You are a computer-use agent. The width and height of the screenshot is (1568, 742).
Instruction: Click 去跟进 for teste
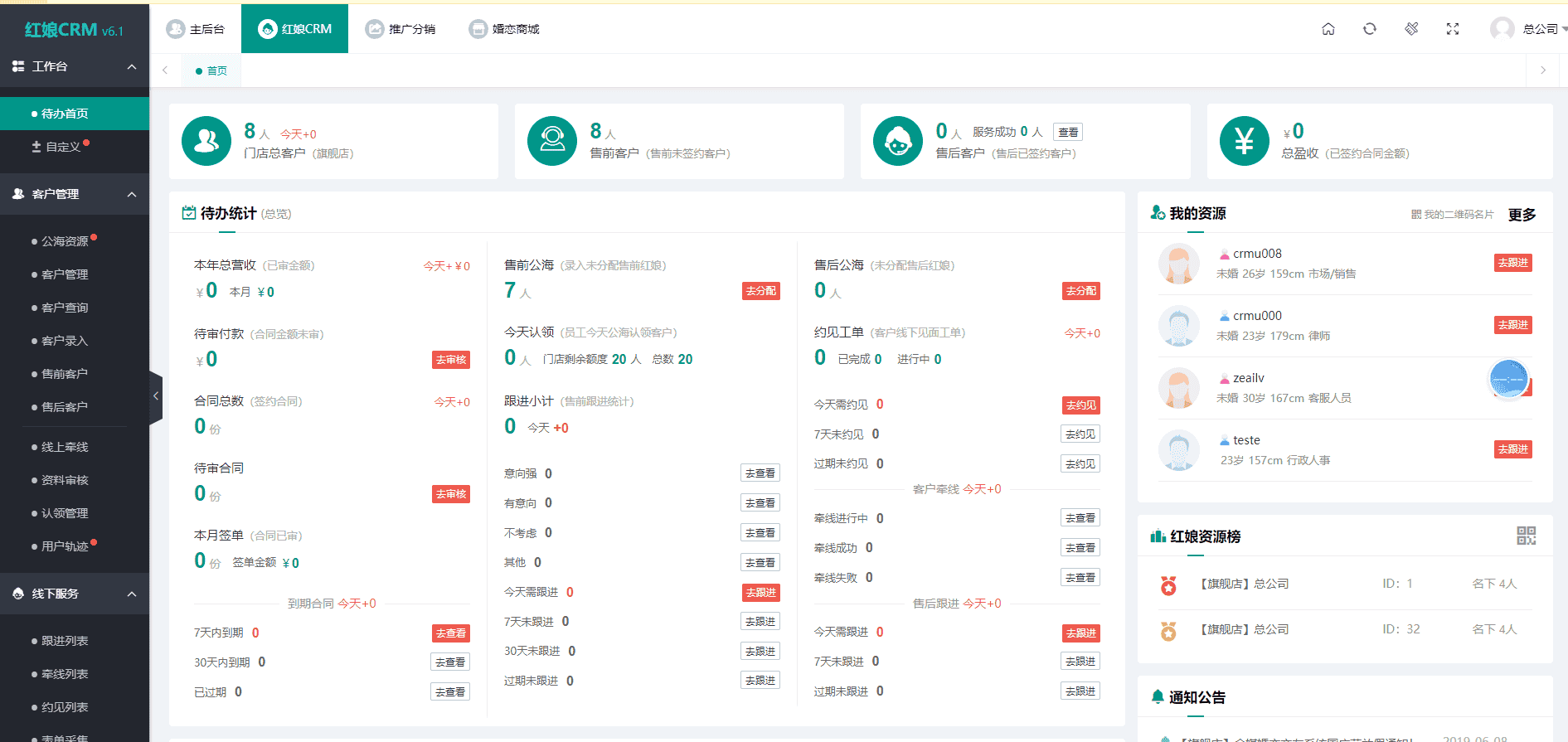pyautogui.click(x=1513, y=449)
